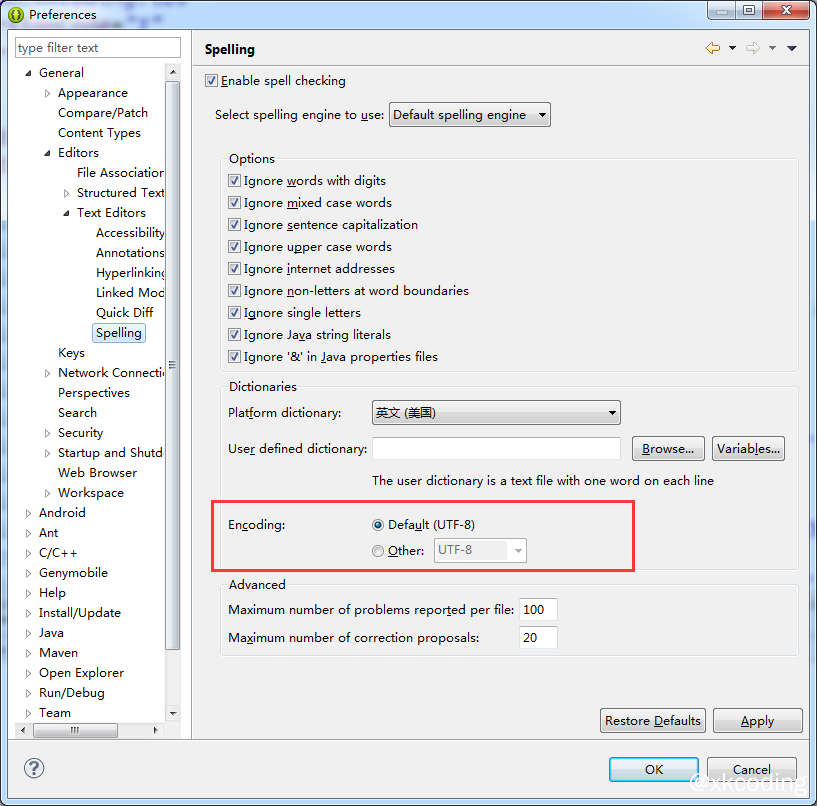Viewport: 817px width, 806px height.
Task: Click the Eclipse Preferences title icon
Action: pos(16,14)
